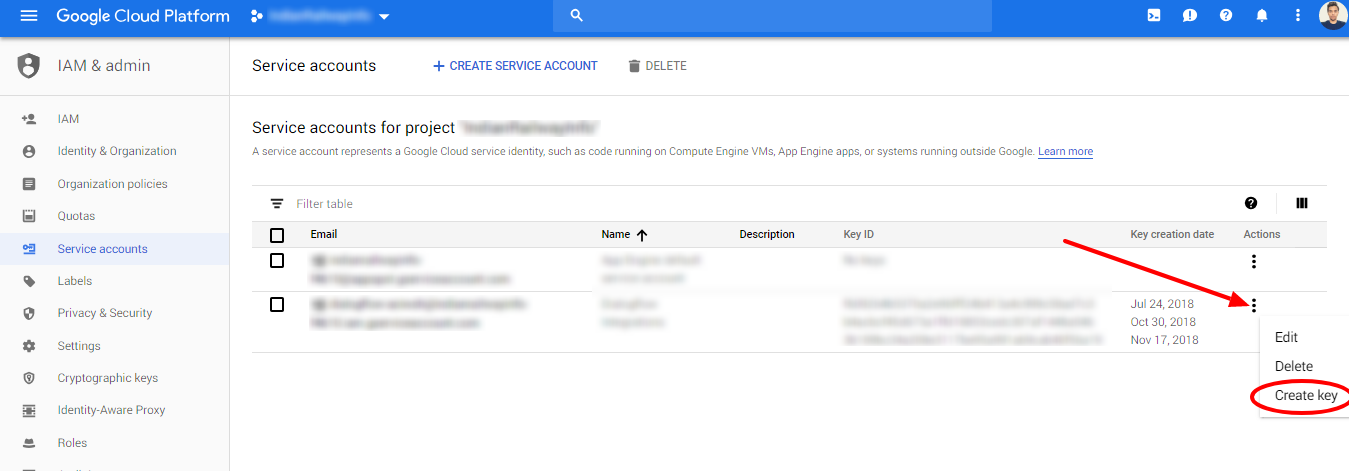Image resolution: width=1349 pixels, height=471 pixels.
Task: Click the Oct 30, 2018 date
Action: pos(1163,322)
